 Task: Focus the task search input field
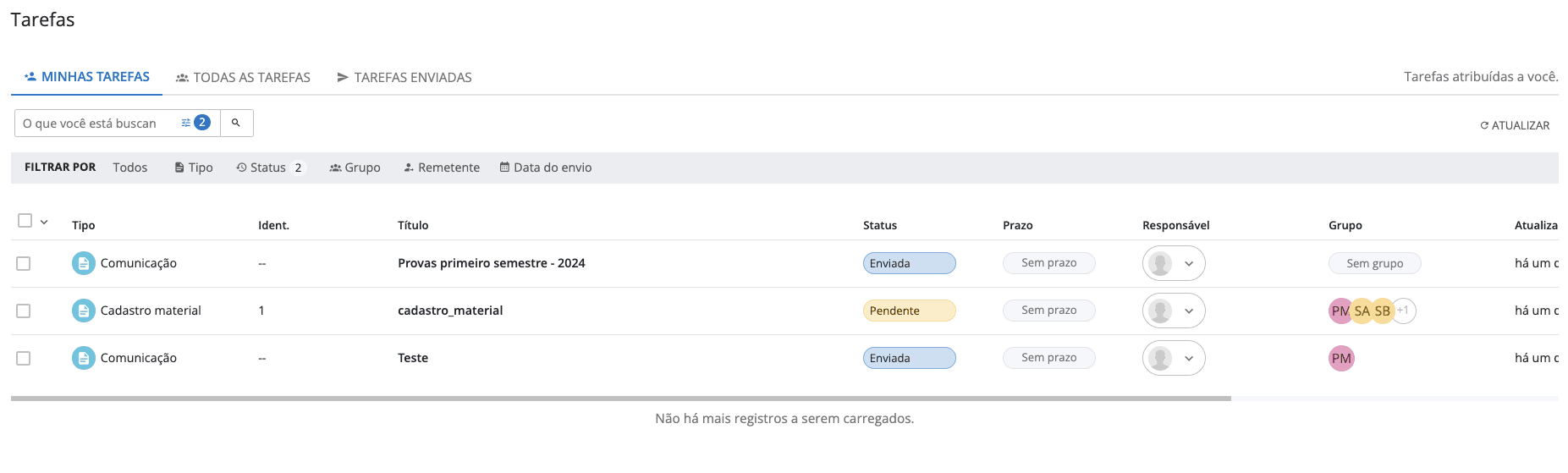pos(93,124)
